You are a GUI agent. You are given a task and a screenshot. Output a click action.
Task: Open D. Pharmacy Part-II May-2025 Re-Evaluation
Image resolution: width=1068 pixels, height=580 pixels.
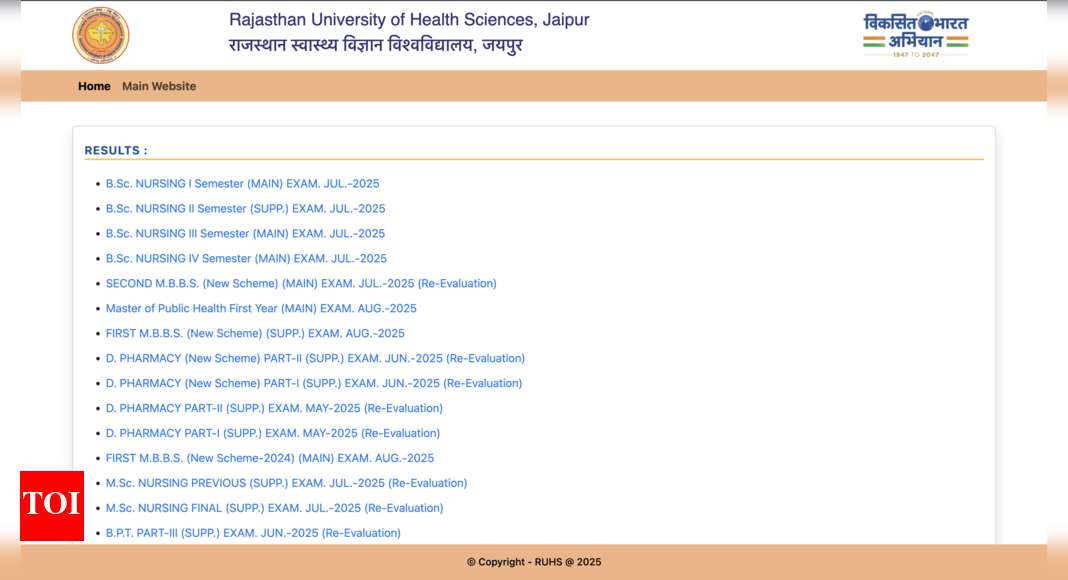274,409
